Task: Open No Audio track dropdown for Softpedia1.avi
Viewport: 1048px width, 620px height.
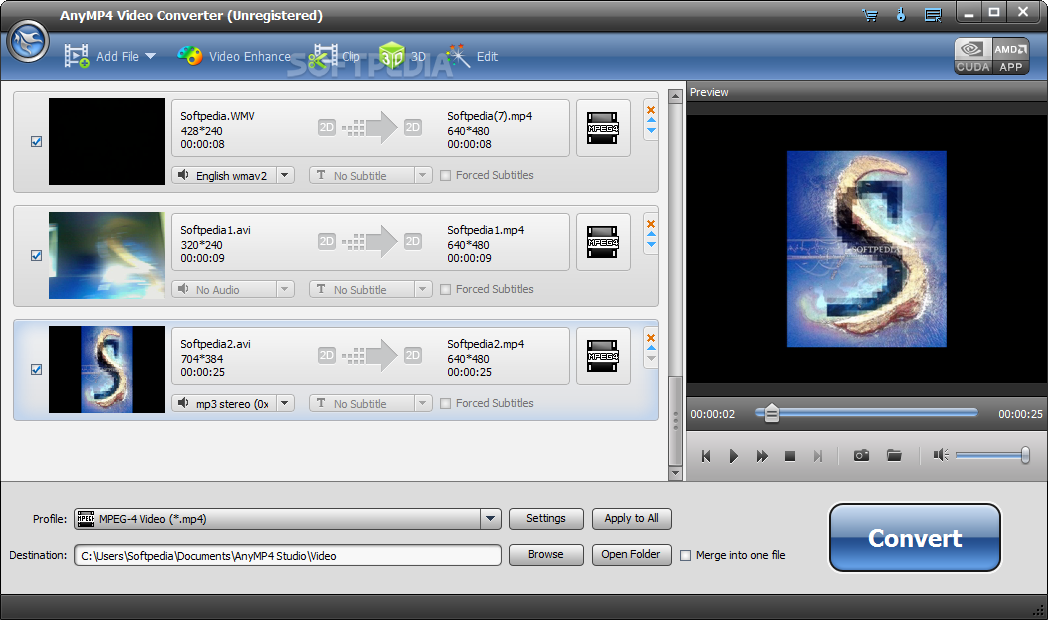Action: point(285,289)
